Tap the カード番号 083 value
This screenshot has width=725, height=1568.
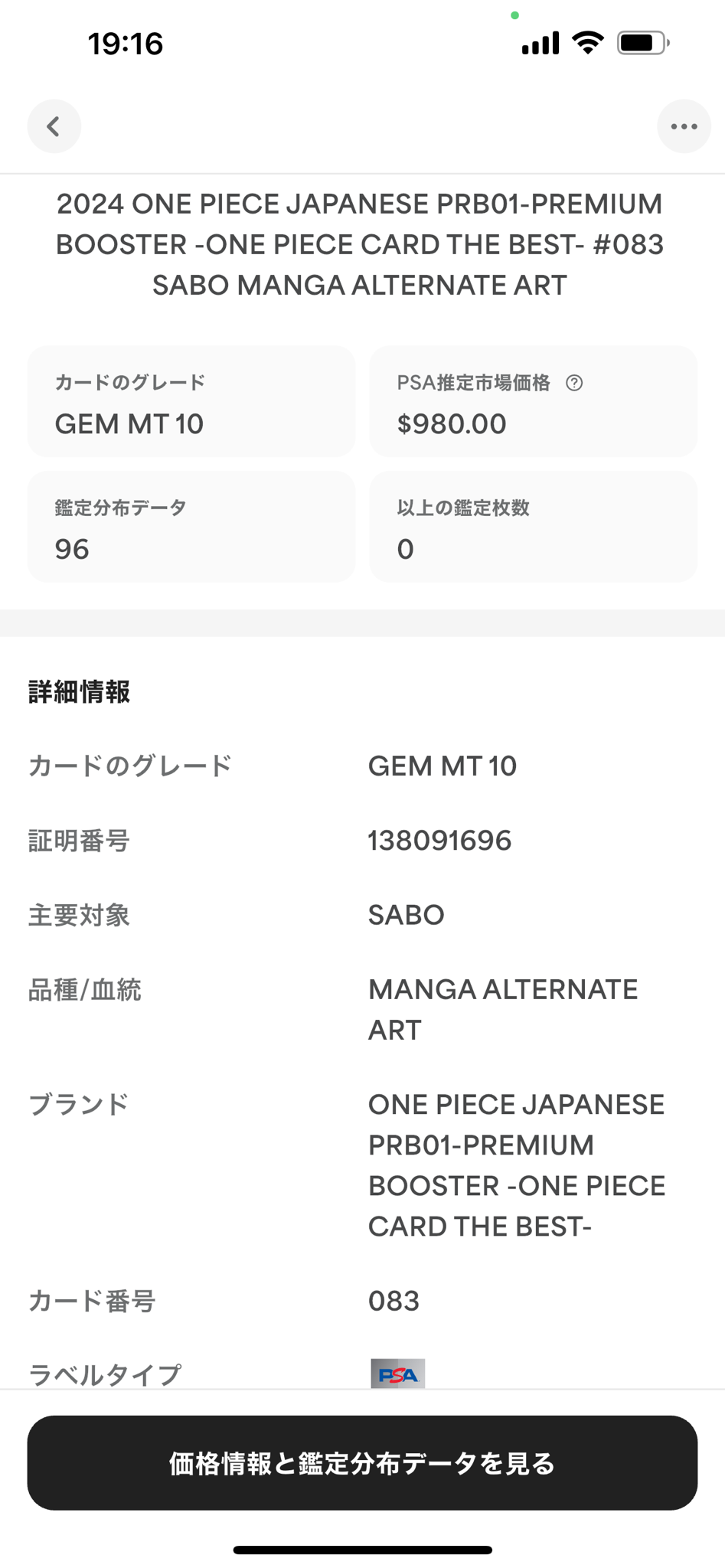[x=394, y=1301]
